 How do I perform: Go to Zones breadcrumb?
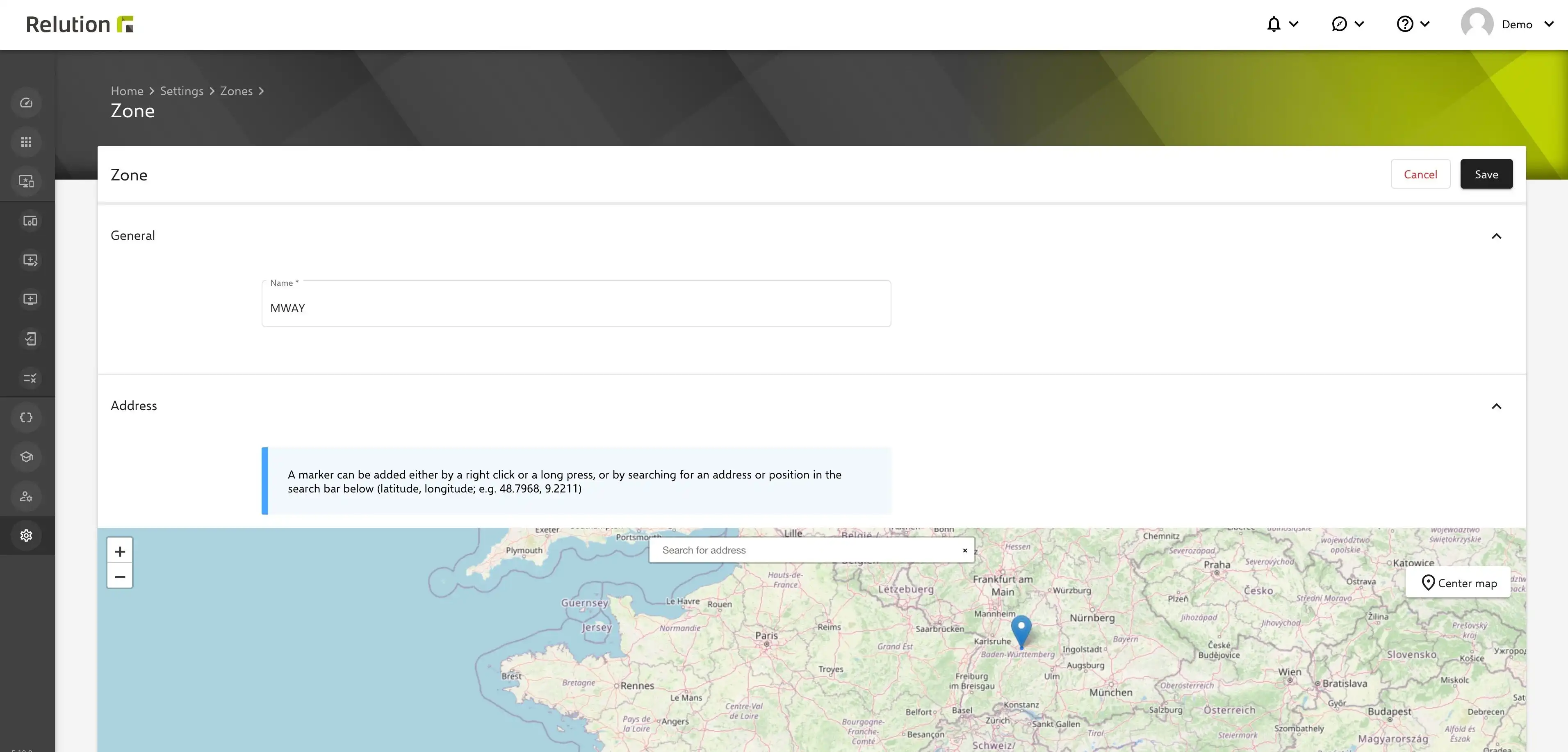236,91
